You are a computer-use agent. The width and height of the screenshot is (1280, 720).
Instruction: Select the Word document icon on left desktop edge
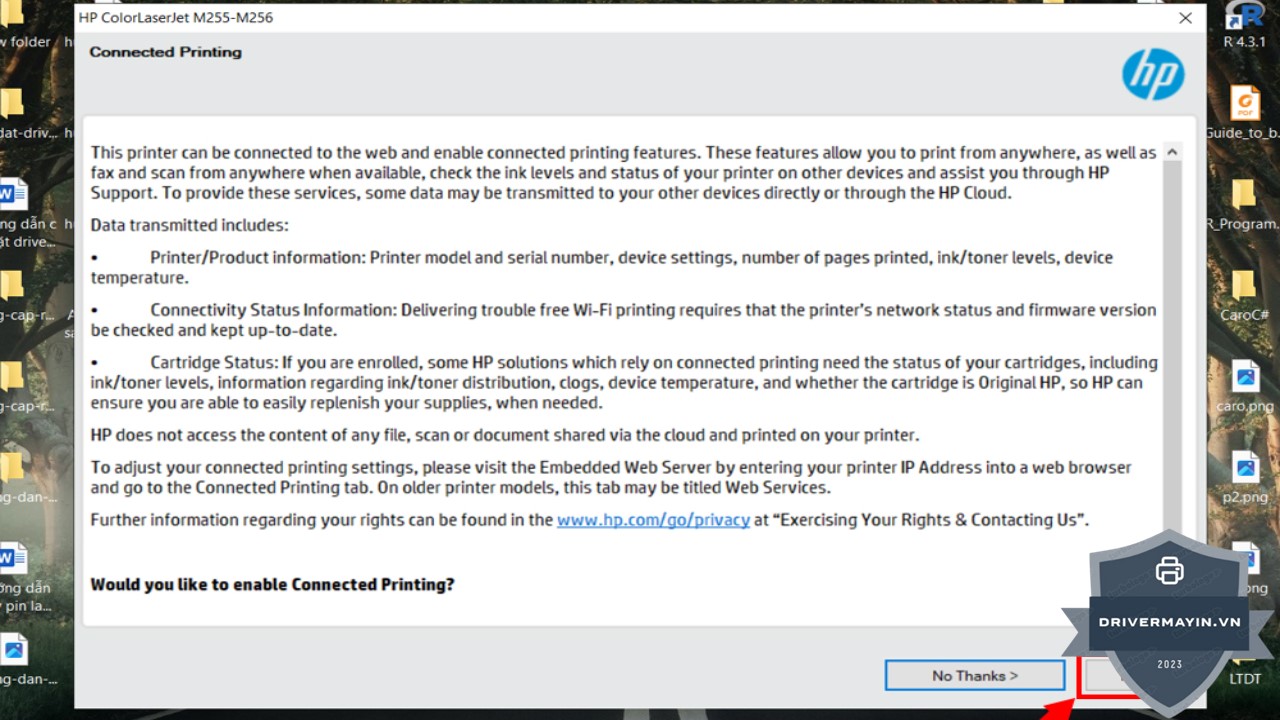click(x=12, y=194)
